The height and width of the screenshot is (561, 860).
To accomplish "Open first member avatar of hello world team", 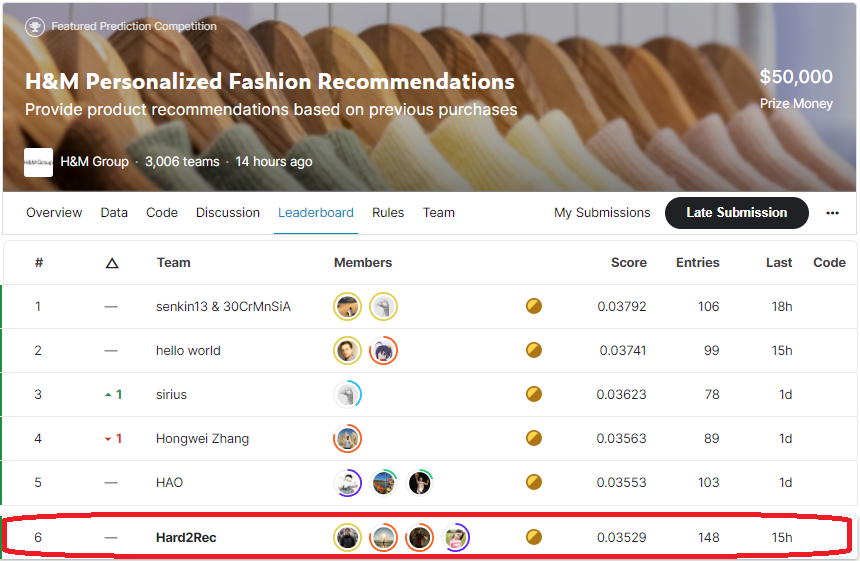I will coord(347,350).
